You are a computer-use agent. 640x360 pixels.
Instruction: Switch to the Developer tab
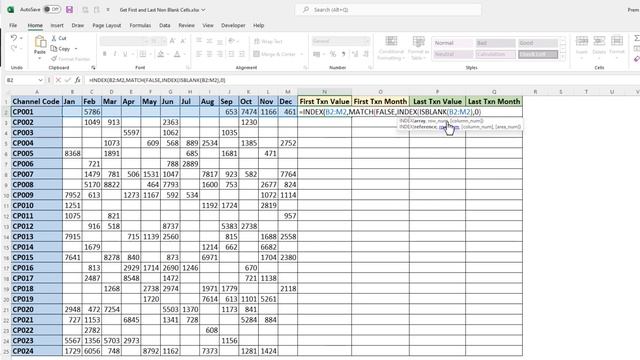point(233,25)
